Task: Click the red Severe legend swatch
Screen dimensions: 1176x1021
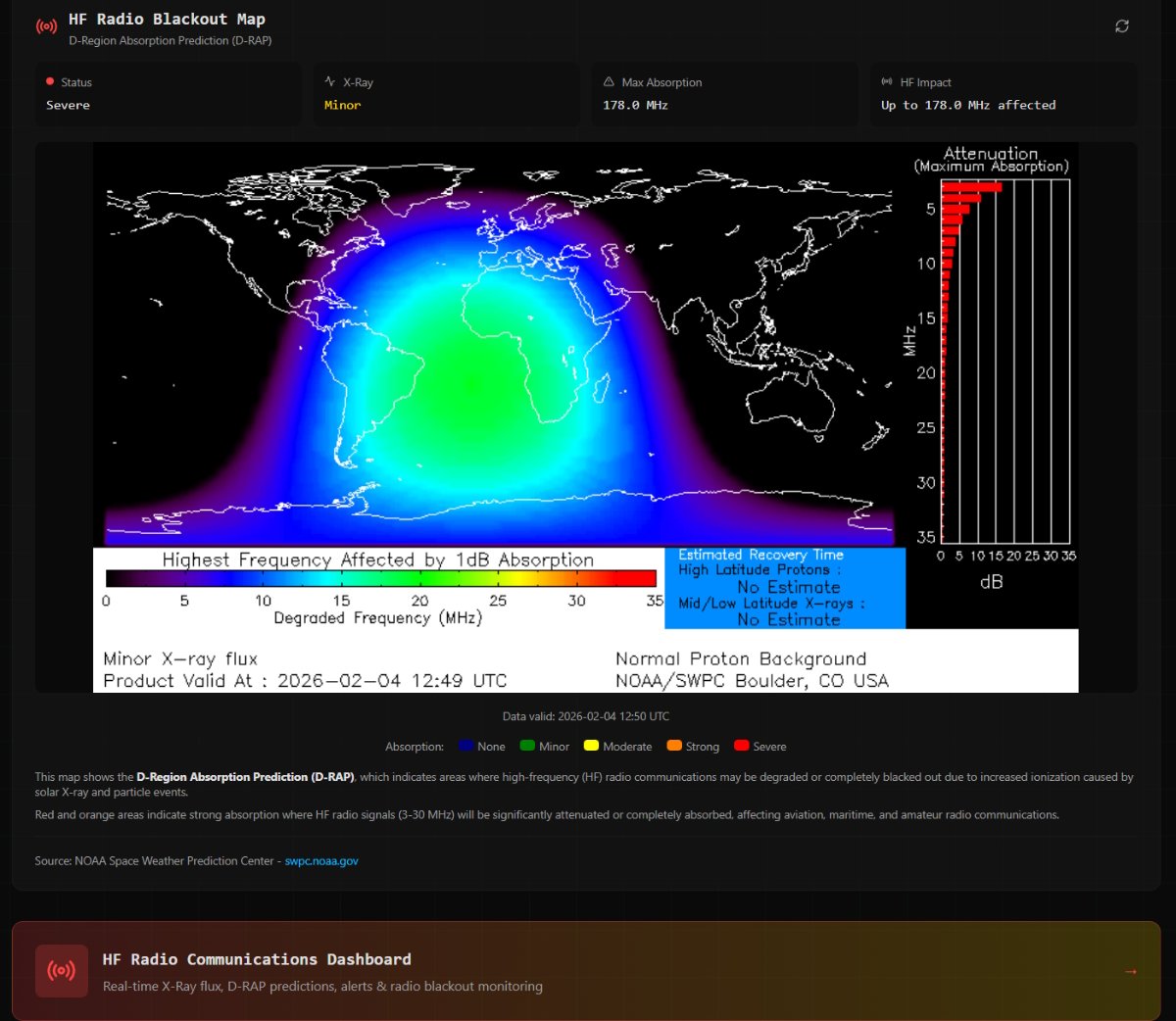Action: 741,746
